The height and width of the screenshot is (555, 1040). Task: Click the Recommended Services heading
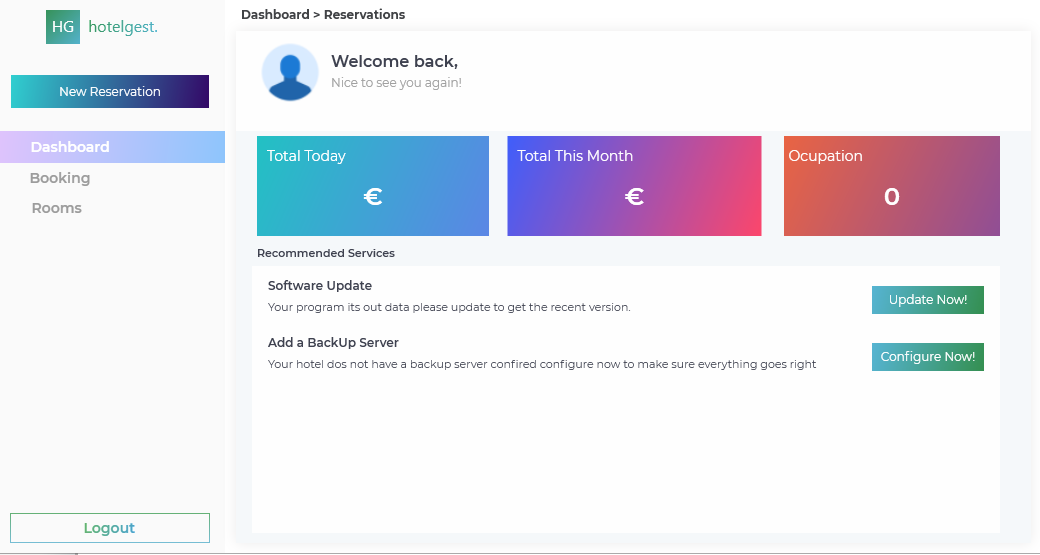326,253
